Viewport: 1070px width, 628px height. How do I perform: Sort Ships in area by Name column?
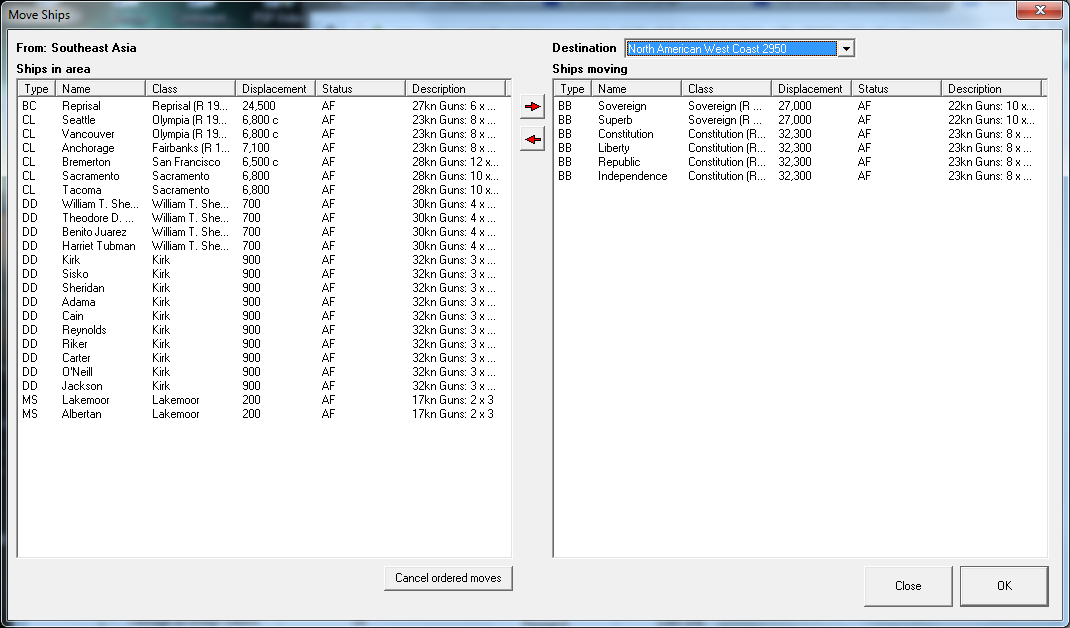100,89
